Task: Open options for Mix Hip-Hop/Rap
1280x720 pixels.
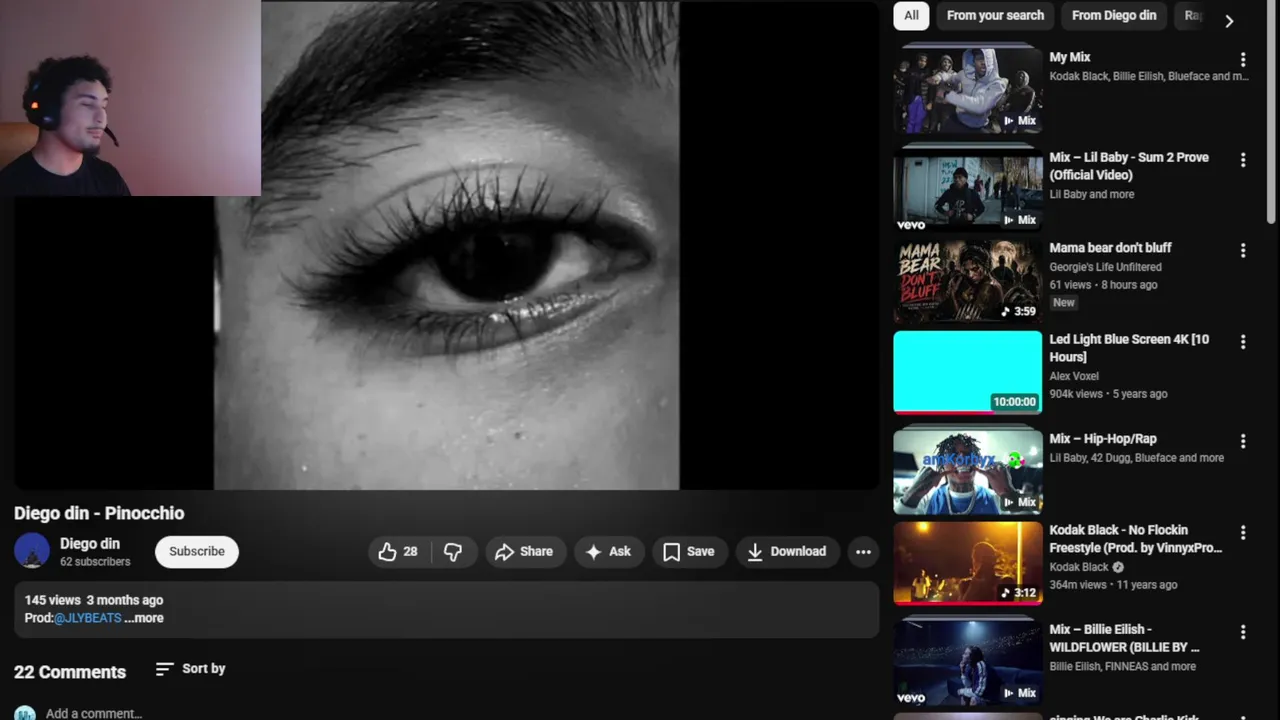Action: point(1243,441)
